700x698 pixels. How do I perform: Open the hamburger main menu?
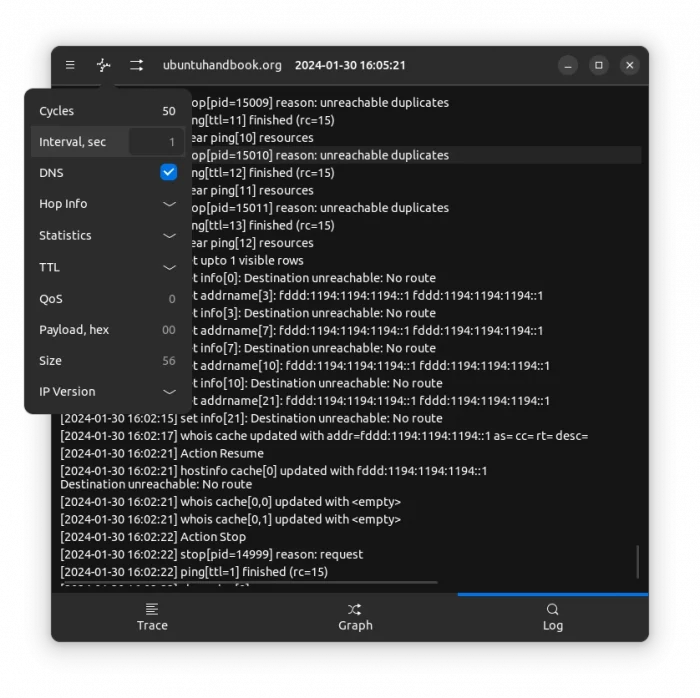70,65
